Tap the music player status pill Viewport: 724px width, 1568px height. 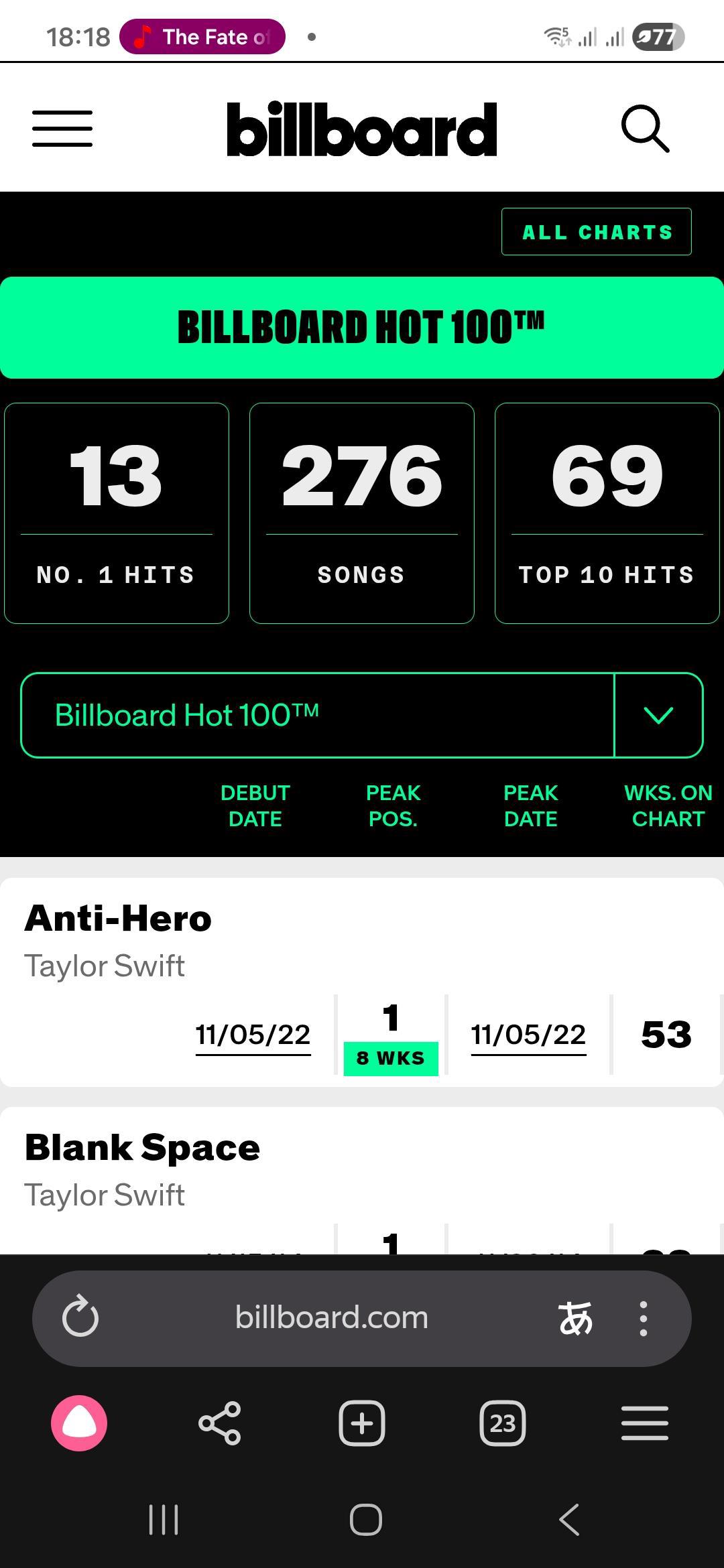click(x=202, y=37)
